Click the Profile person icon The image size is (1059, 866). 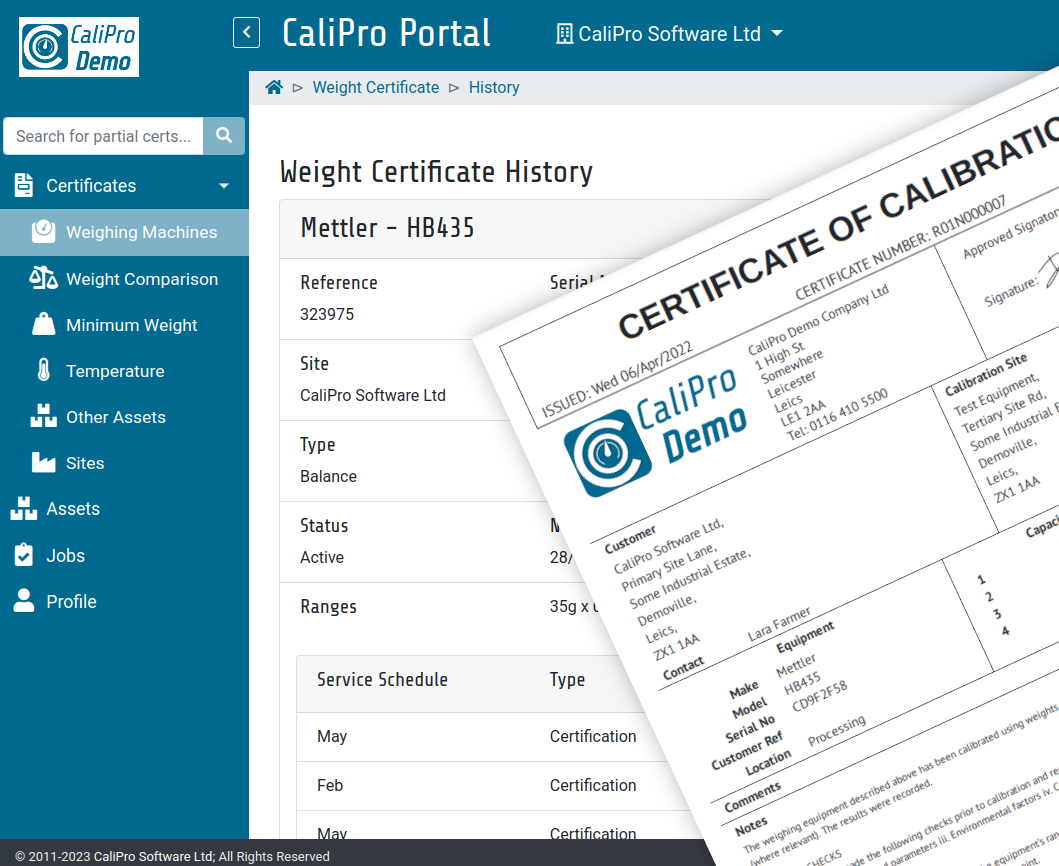[24, 601]
